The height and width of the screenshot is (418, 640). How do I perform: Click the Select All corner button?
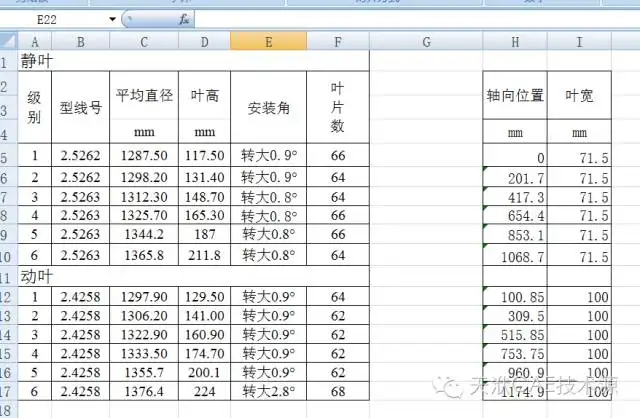coord(9,41)
